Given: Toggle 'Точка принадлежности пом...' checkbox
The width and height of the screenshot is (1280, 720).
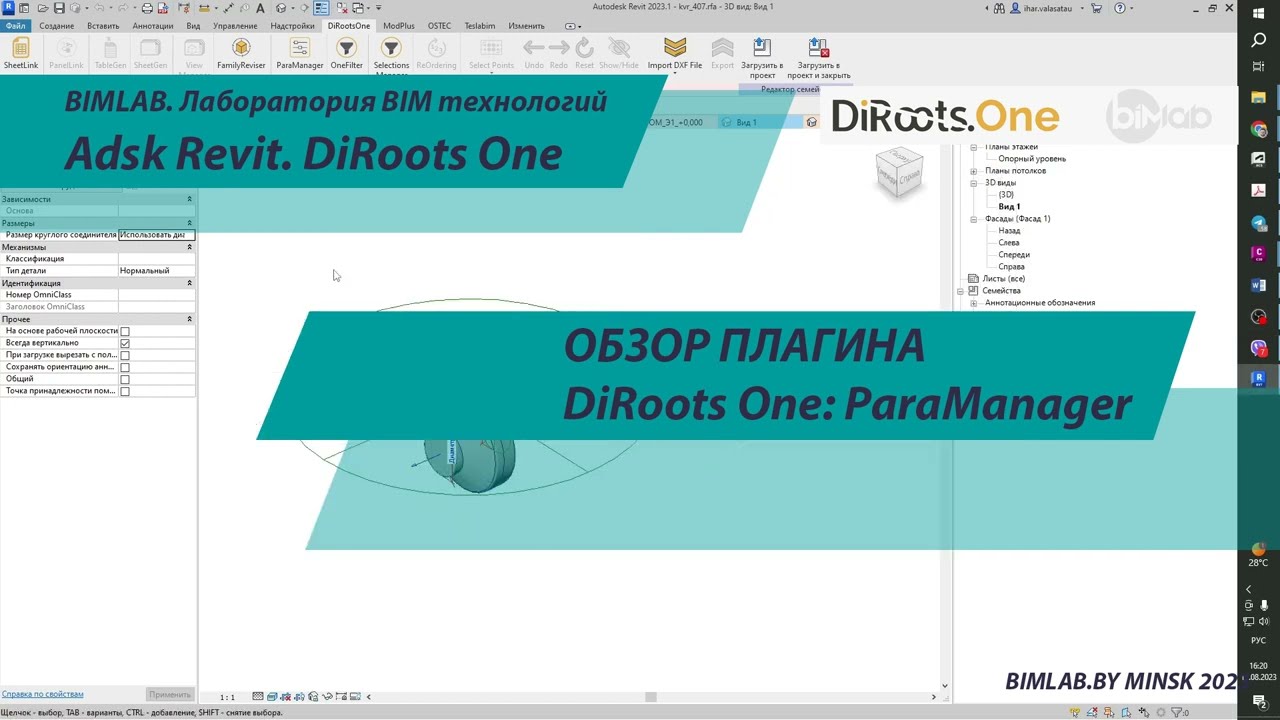Looking at the screenshot, I should (x=125, y=391).
